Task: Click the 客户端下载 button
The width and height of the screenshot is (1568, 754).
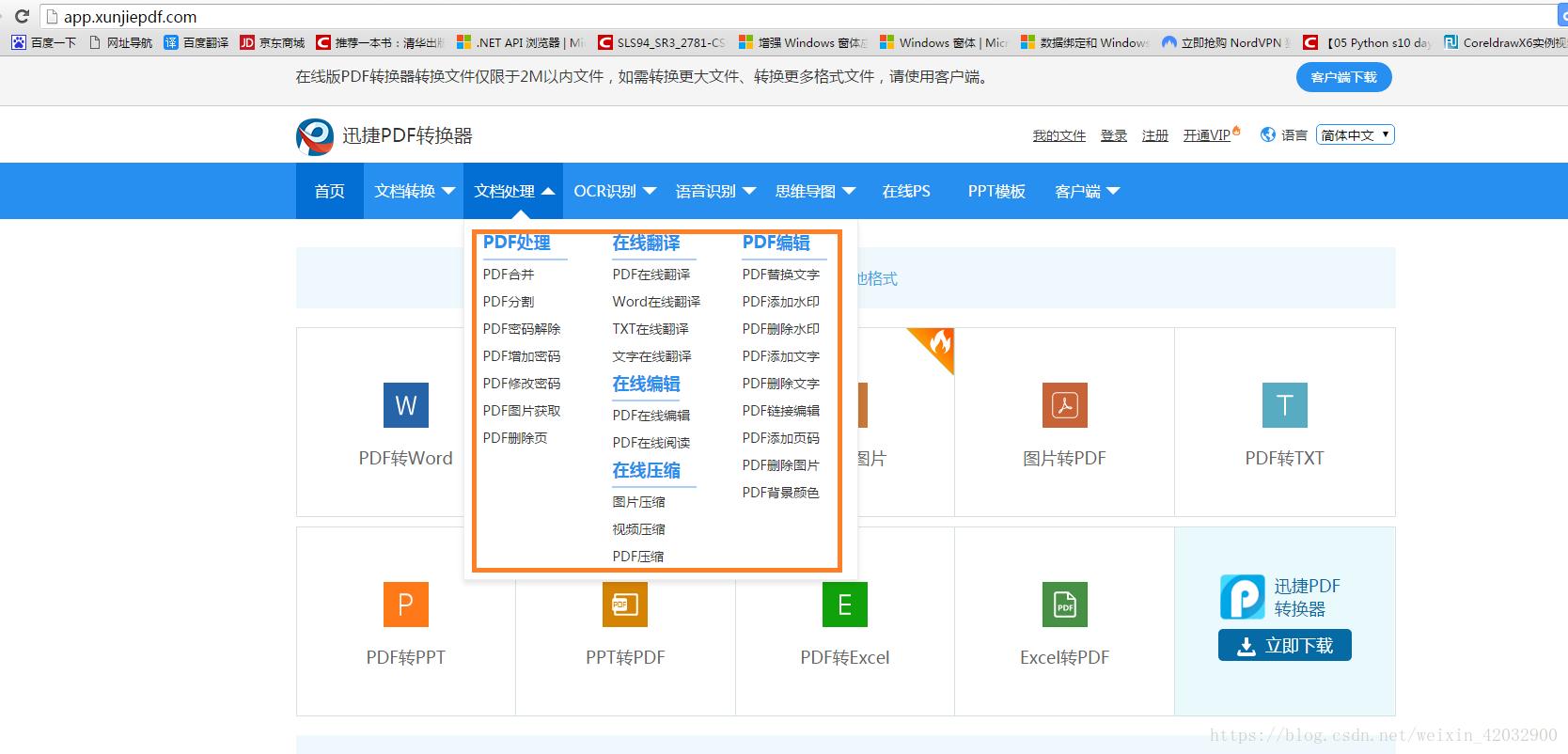Action: [1344, 77]
